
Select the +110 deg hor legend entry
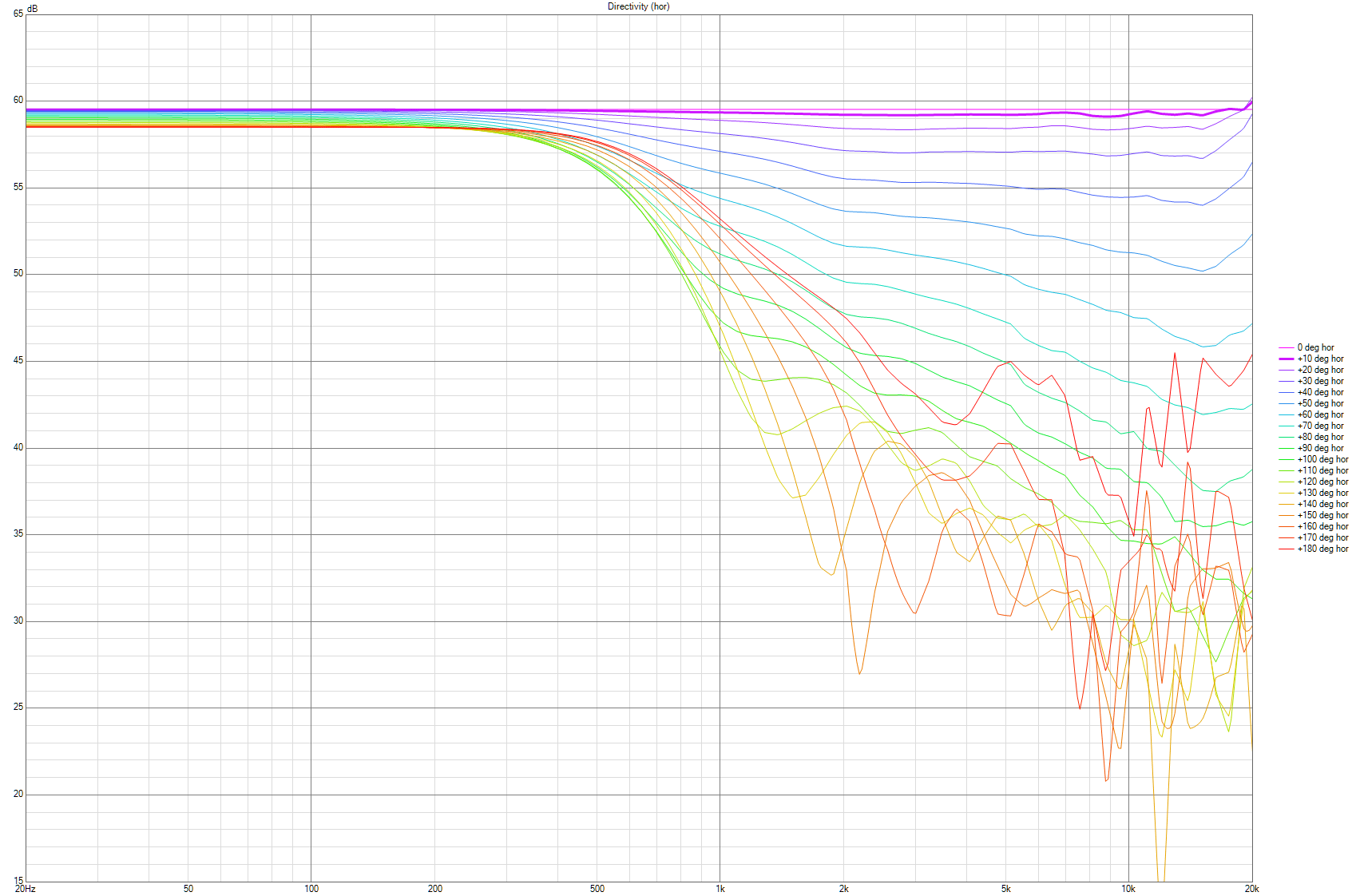(x=1314, y=470)
